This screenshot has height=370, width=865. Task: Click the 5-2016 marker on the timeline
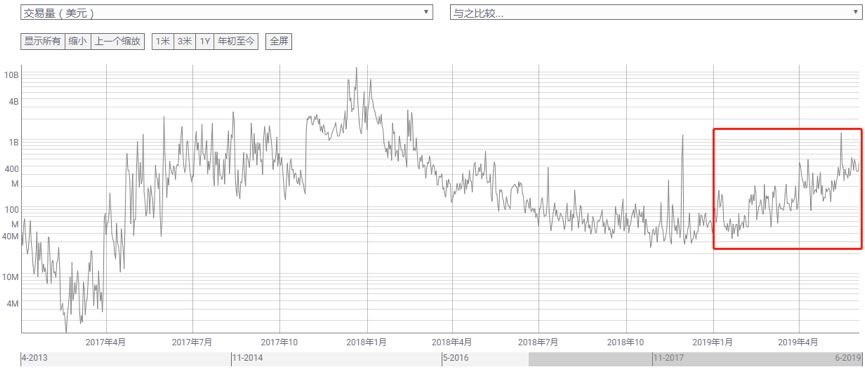(457, 358)
